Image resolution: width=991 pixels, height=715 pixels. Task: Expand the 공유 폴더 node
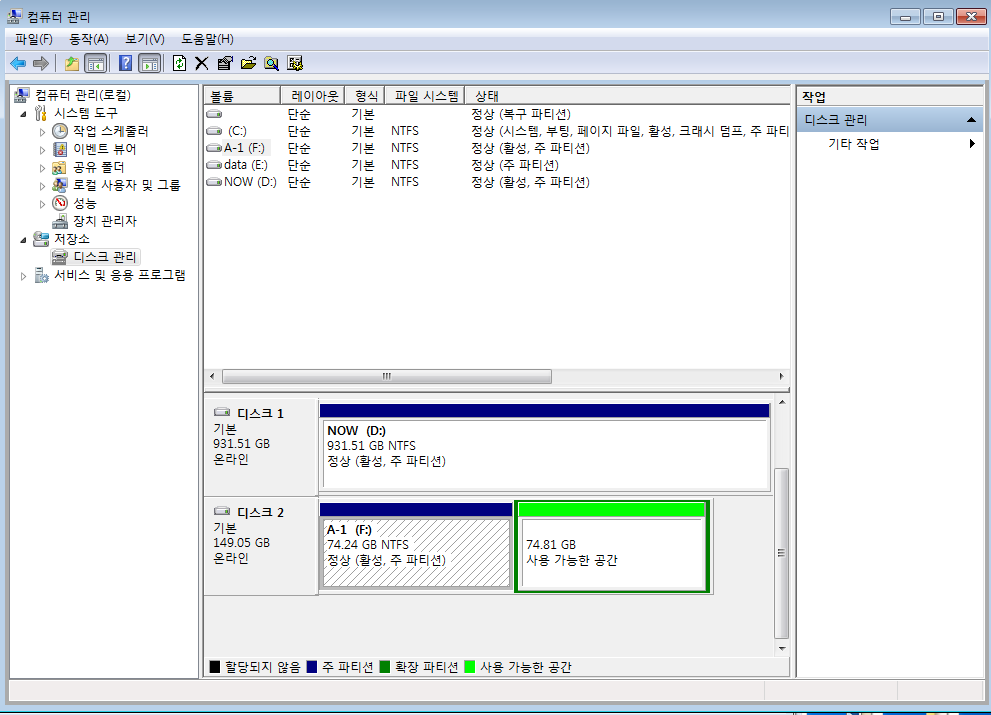click(x=42, y=168)
